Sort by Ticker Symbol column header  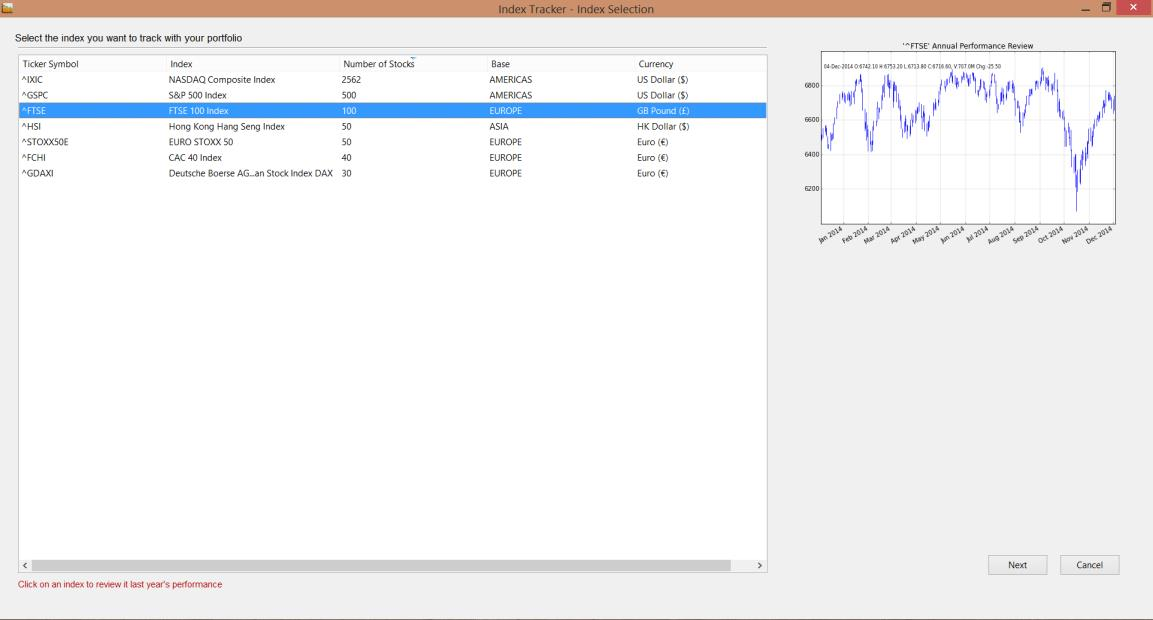point(92,64)
